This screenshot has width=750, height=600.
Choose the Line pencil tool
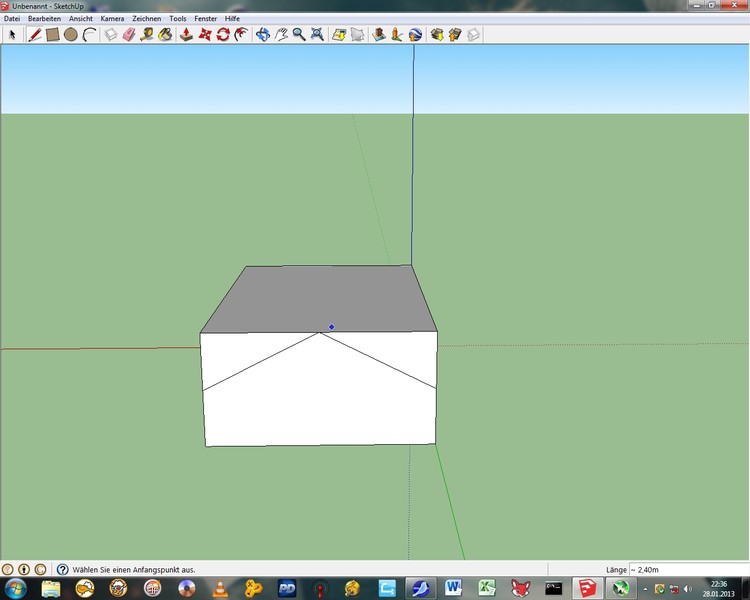point(34,34)
